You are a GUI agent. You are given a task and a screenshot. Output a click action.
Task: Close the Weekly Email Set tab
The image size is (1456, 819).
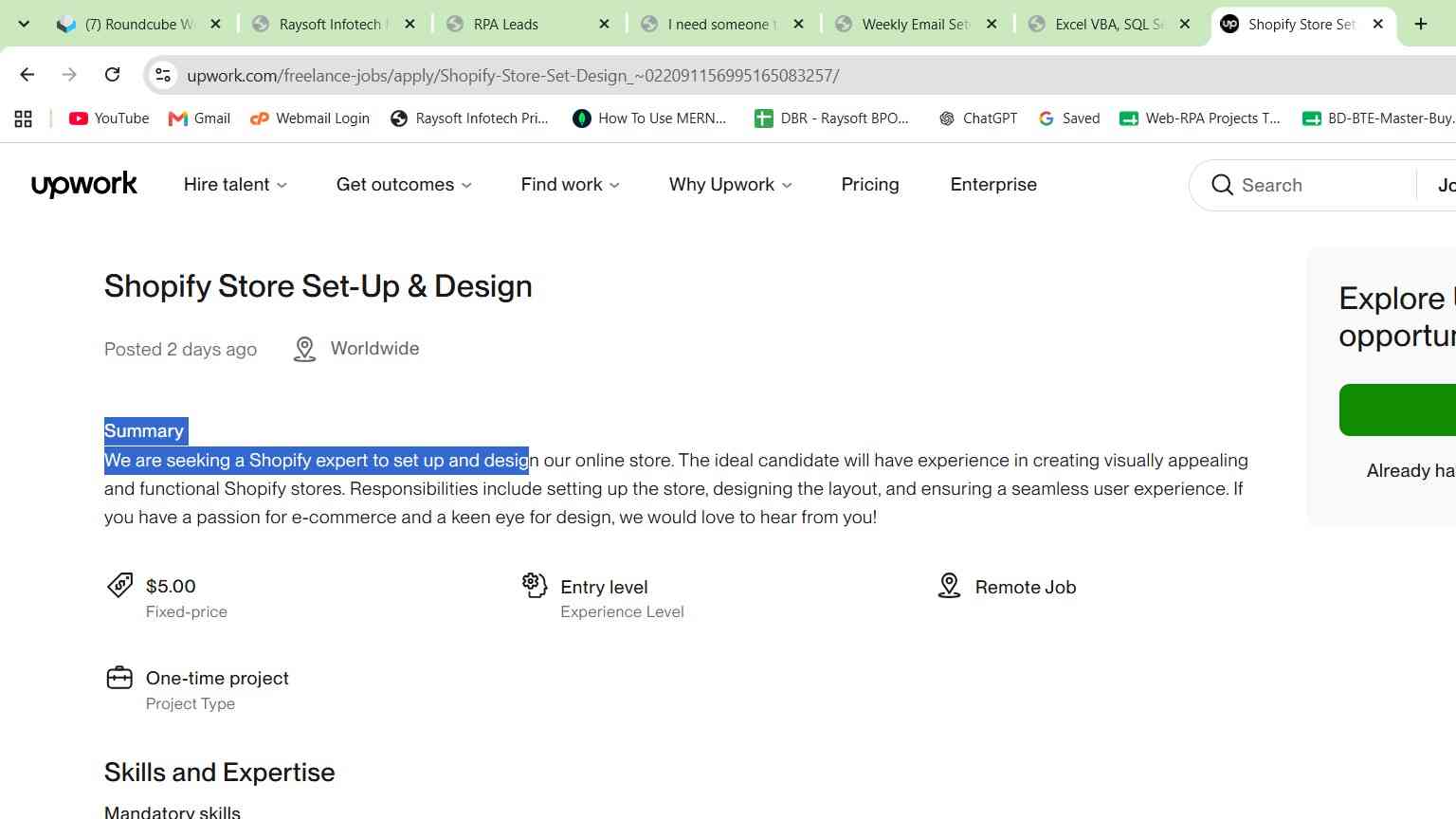(x=992, y=24)
